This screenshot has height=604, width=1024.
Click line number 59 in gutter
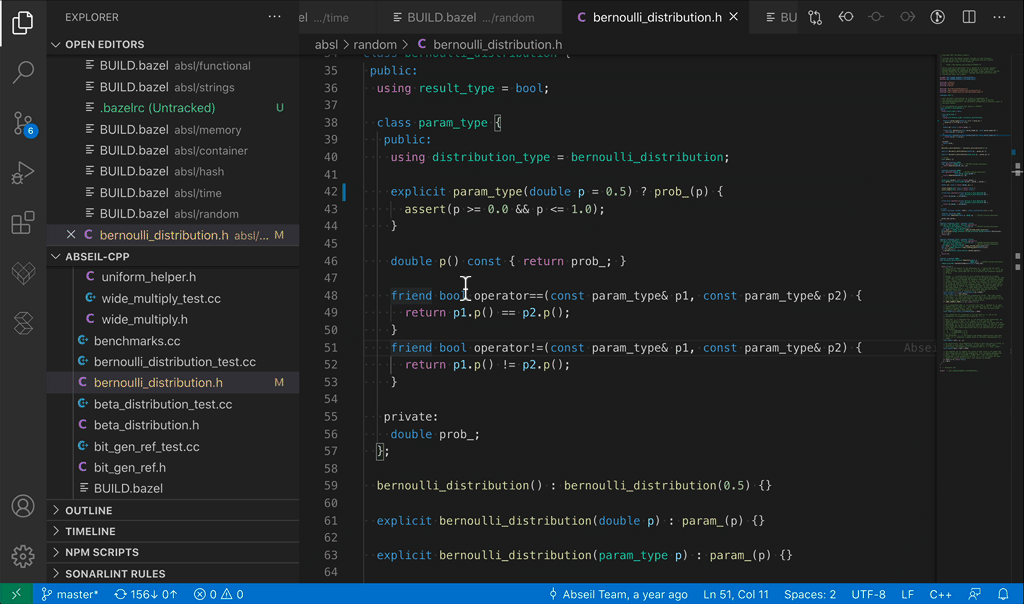(330, 486)
